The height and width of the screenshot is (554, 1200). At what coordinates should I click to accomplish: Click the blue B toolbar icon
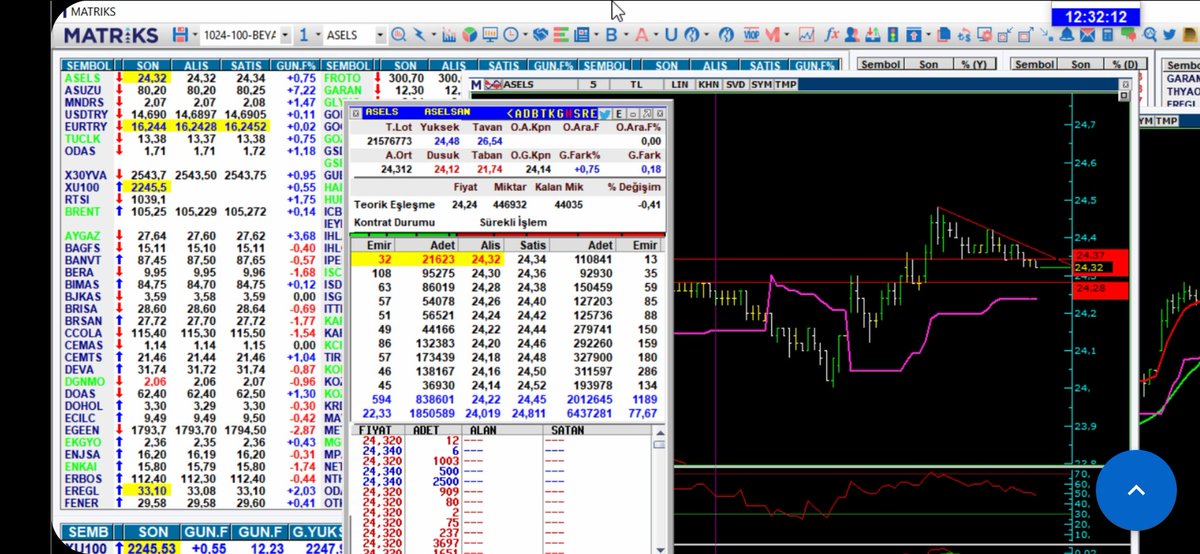click(x=611, y=35)
